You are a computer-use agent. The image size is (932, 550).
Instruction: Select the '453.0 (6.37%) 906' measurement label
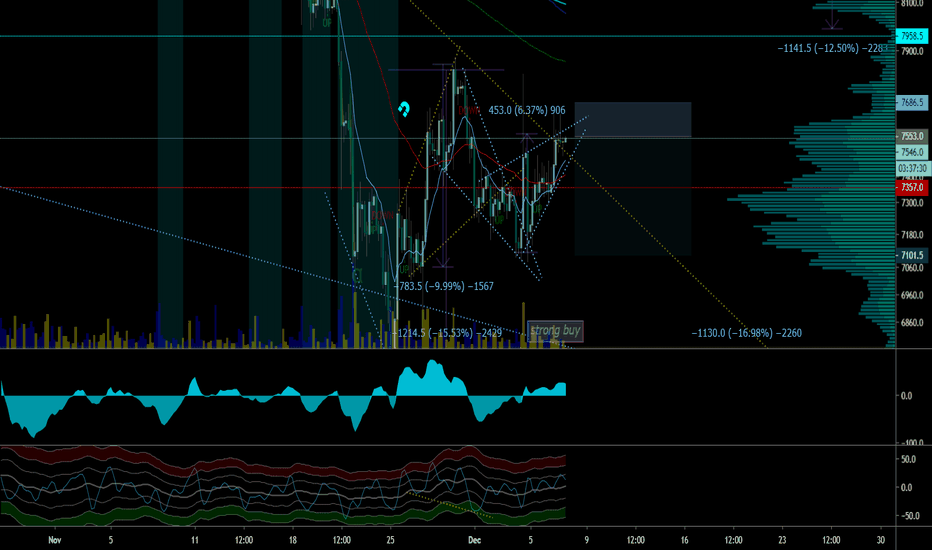pyautogui.click(x=527, y=110)
